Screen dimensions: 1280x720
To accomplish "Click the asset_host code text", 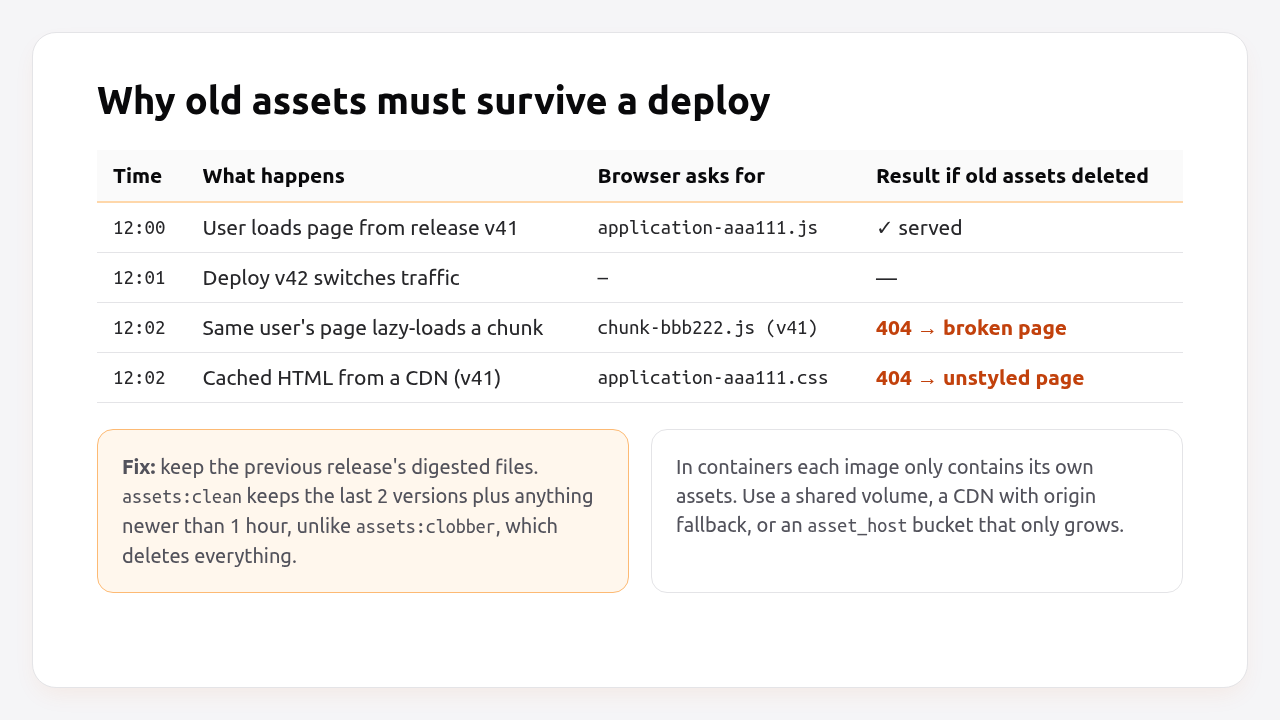I will point(857,526).
